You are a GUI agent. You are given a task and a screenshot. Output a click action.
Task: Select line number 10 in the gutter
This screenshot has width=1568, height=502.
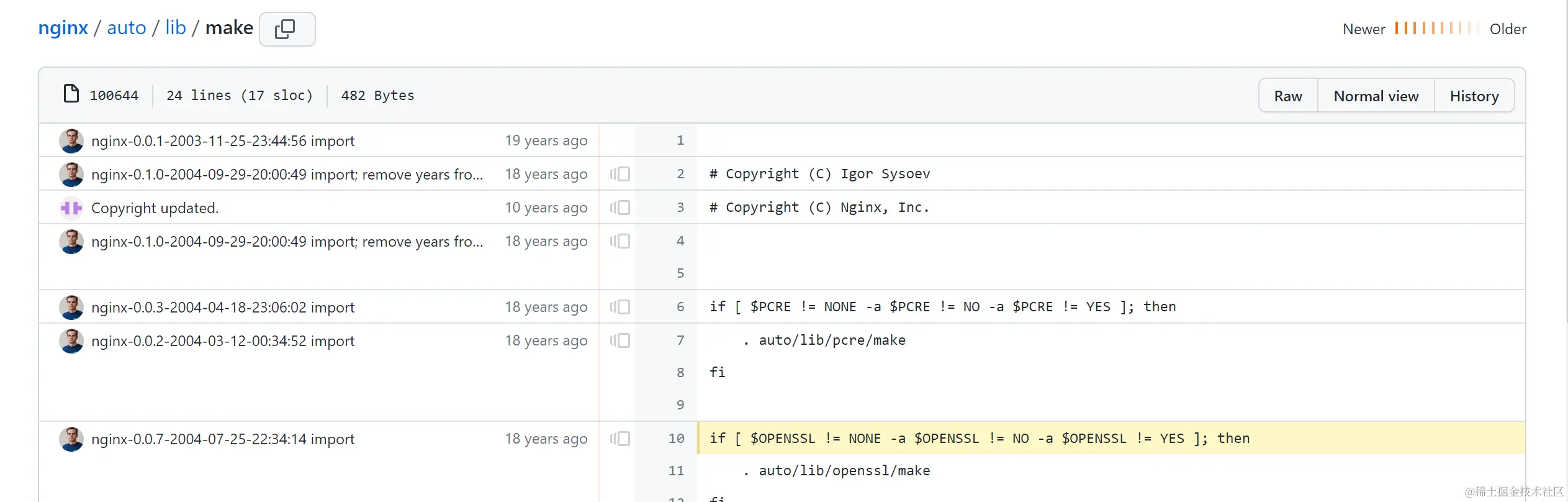676,439
